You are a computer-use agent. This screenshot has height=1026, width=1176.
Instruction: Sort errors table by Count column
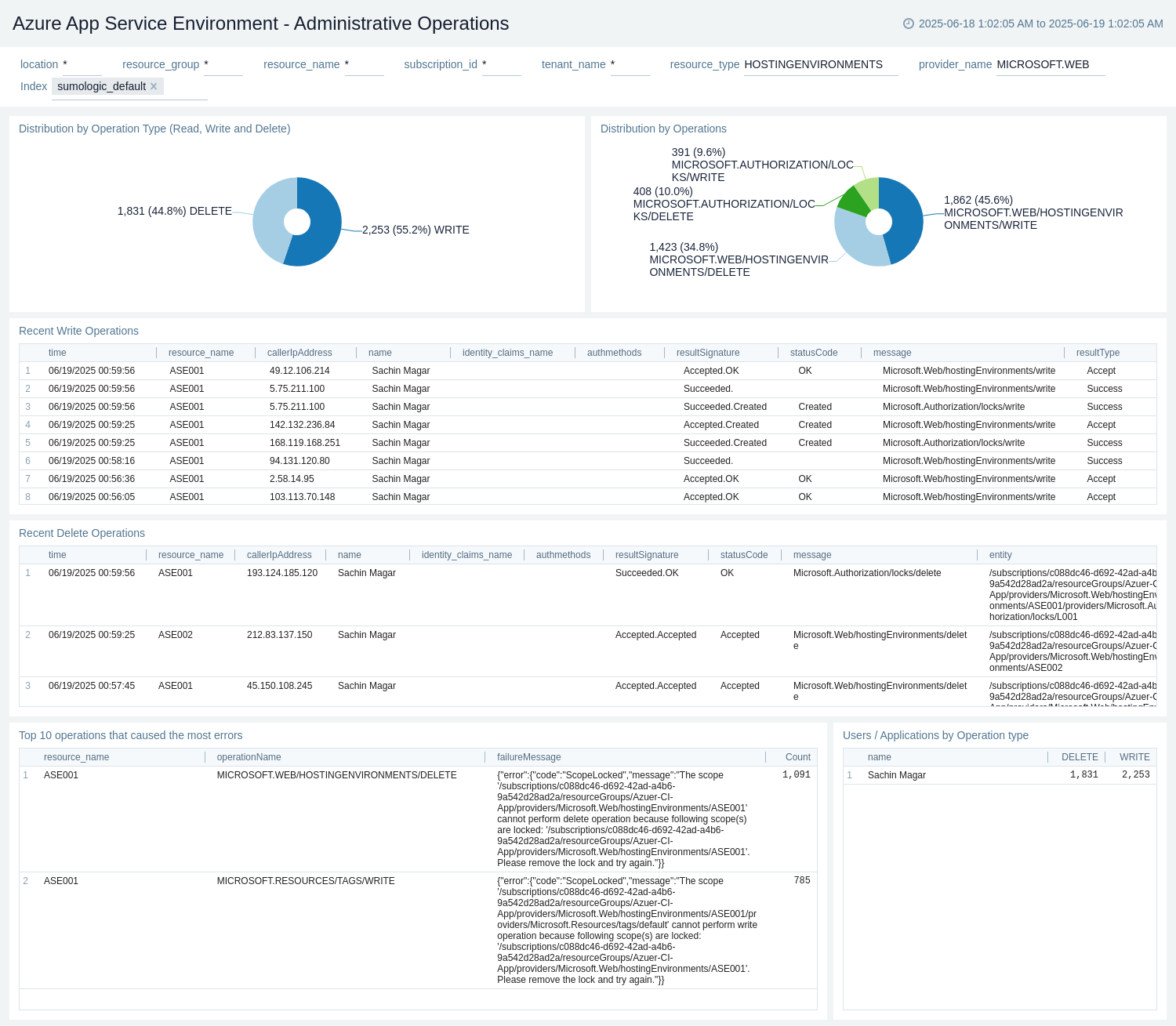pyautogui.click(x=798, y=757)
